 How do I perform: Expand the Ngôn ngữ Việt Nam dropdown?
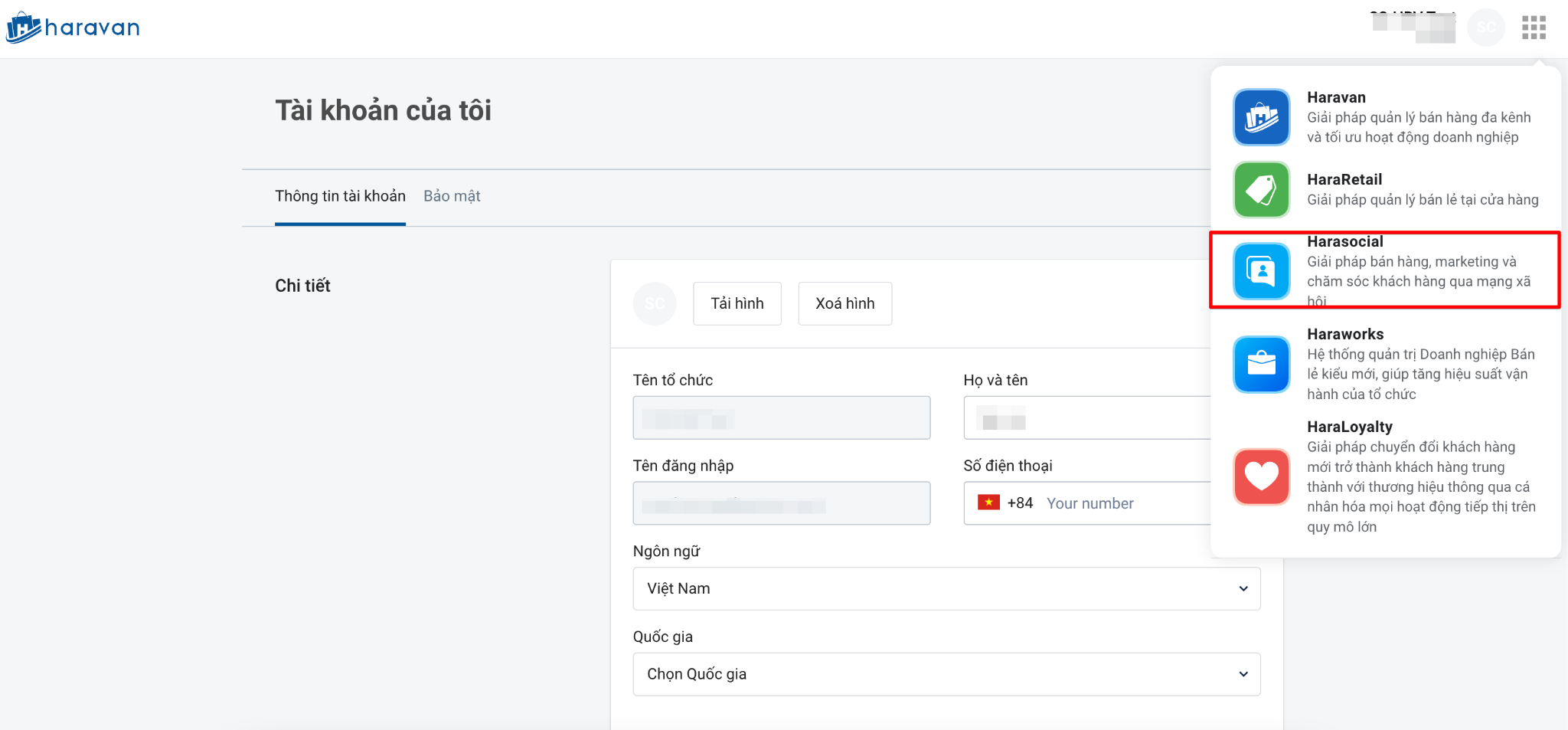[x=946, y=588]
